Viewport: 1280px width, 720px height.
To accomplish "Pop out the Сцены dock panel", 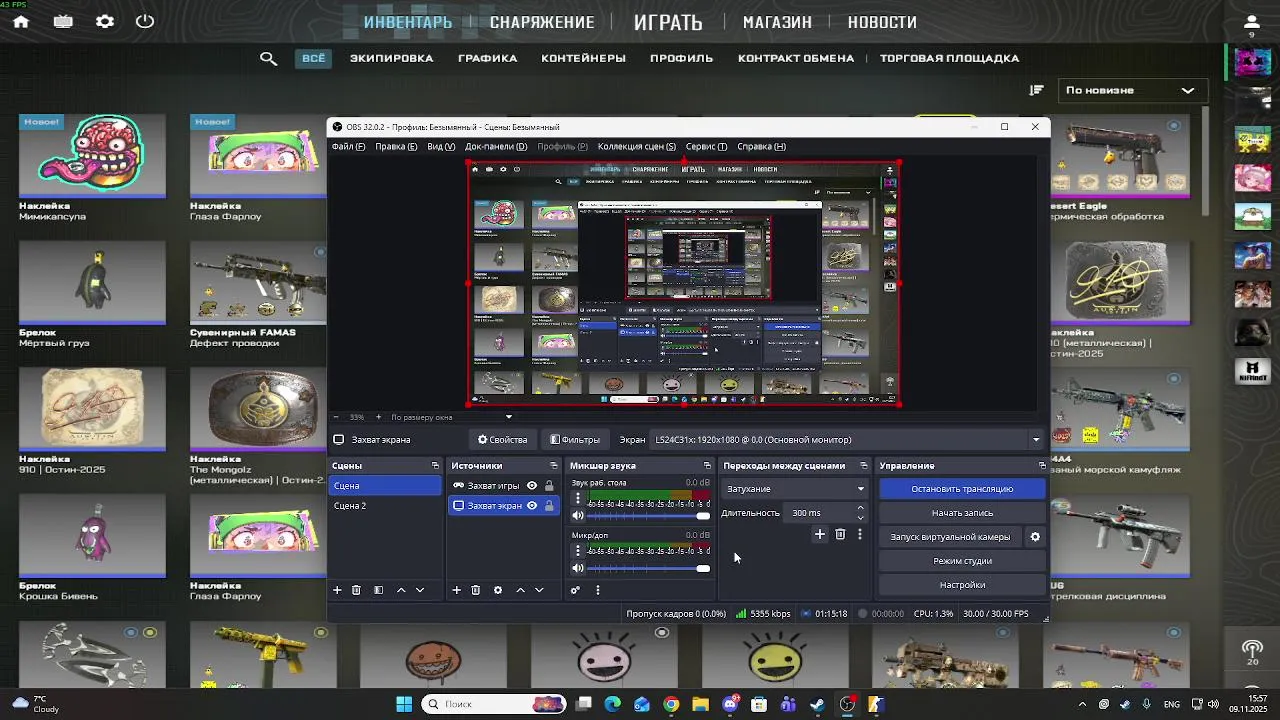I will (435, 466).
